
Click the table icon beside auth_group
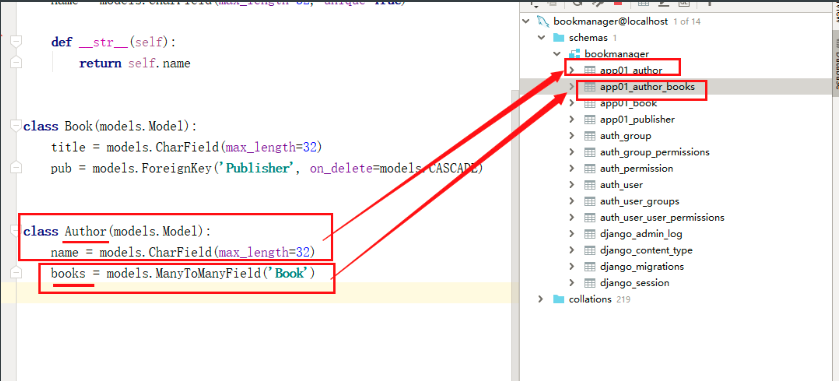tap(590, 136)
